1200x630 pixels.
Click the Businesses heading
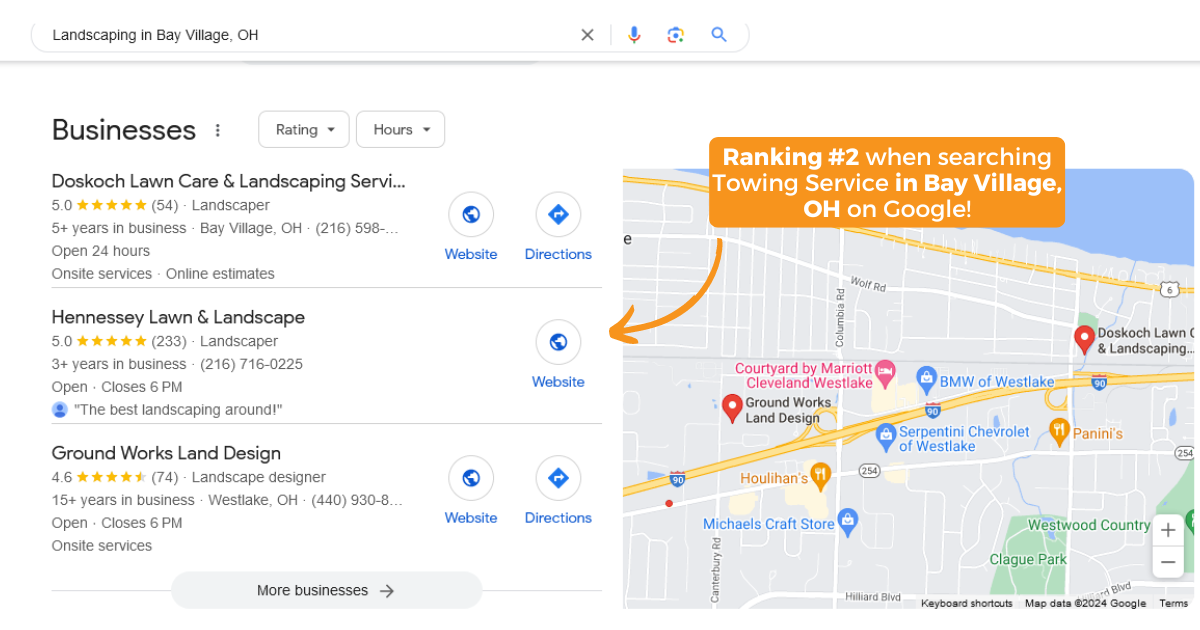coord(124,130)
